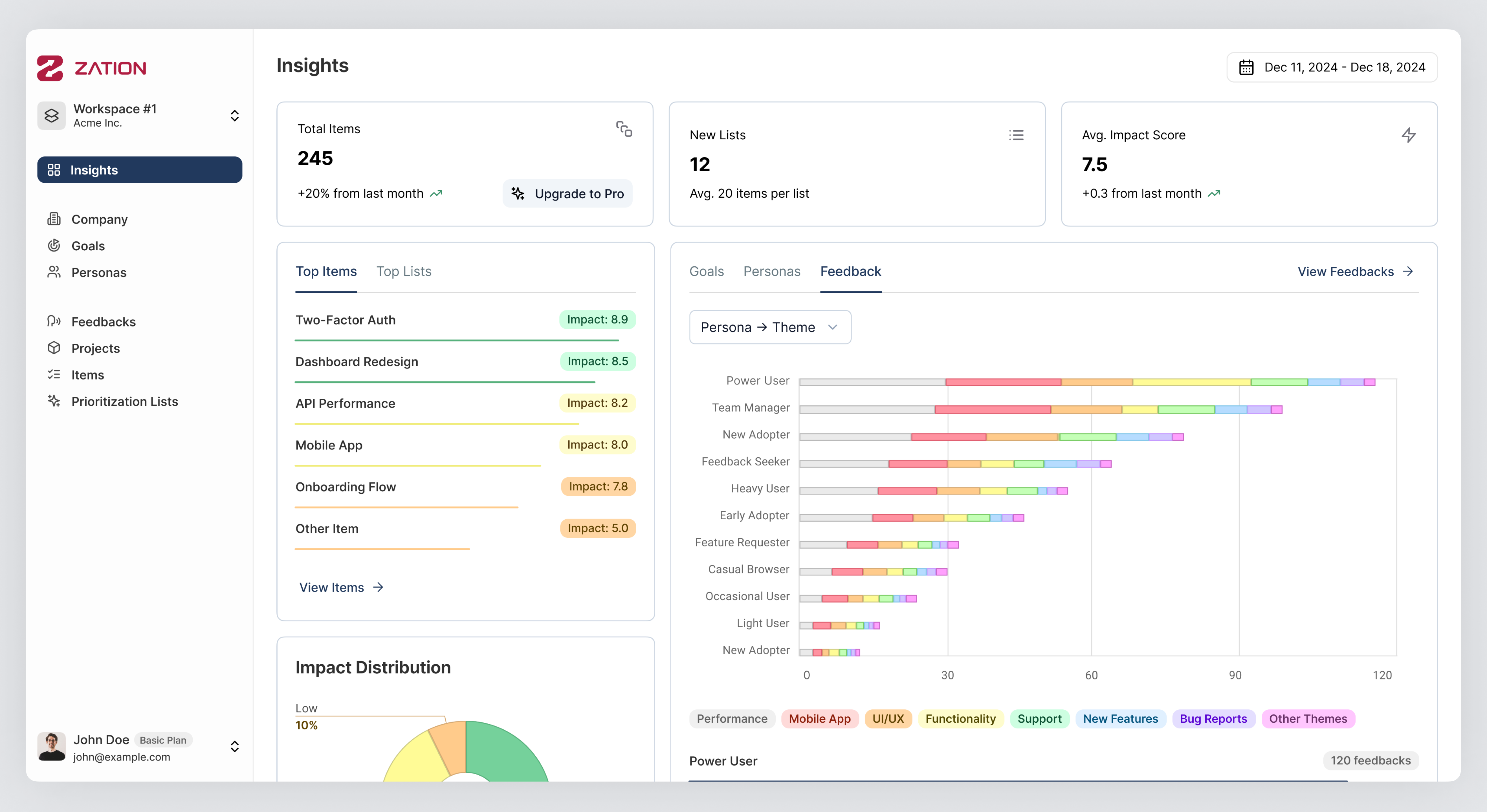Screen dimensions: 1487x812
Task: Click the Personas people icon
Action: (x=54, y=272)
